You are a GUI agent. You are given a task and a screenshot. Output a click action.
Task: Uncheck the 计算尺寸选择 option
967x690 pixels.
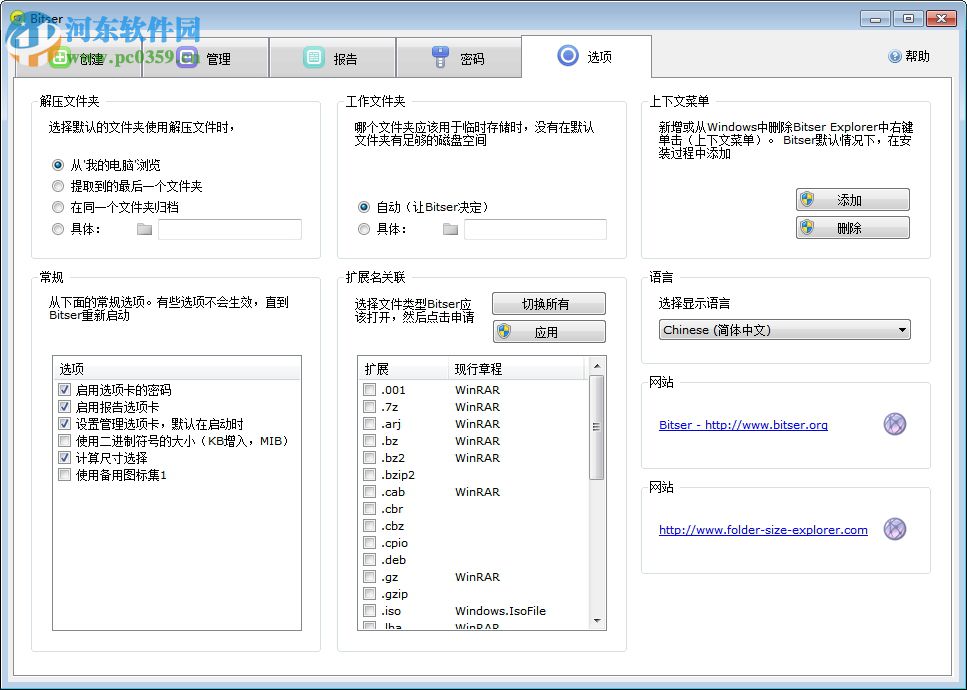click(64, 455)
